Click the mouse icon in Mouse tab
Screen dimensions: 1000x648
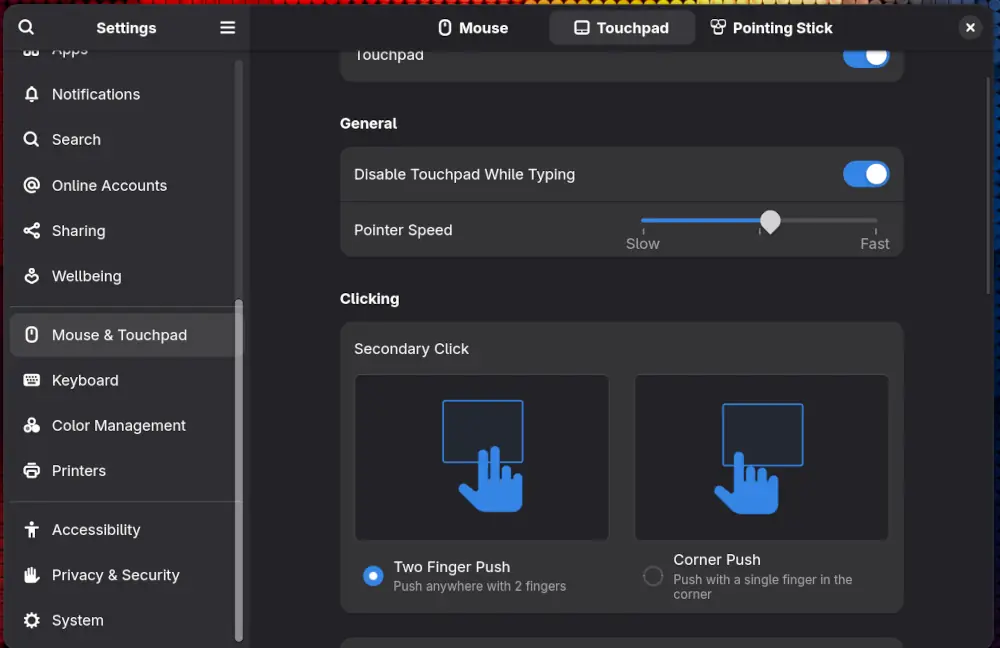coord(445,28)
